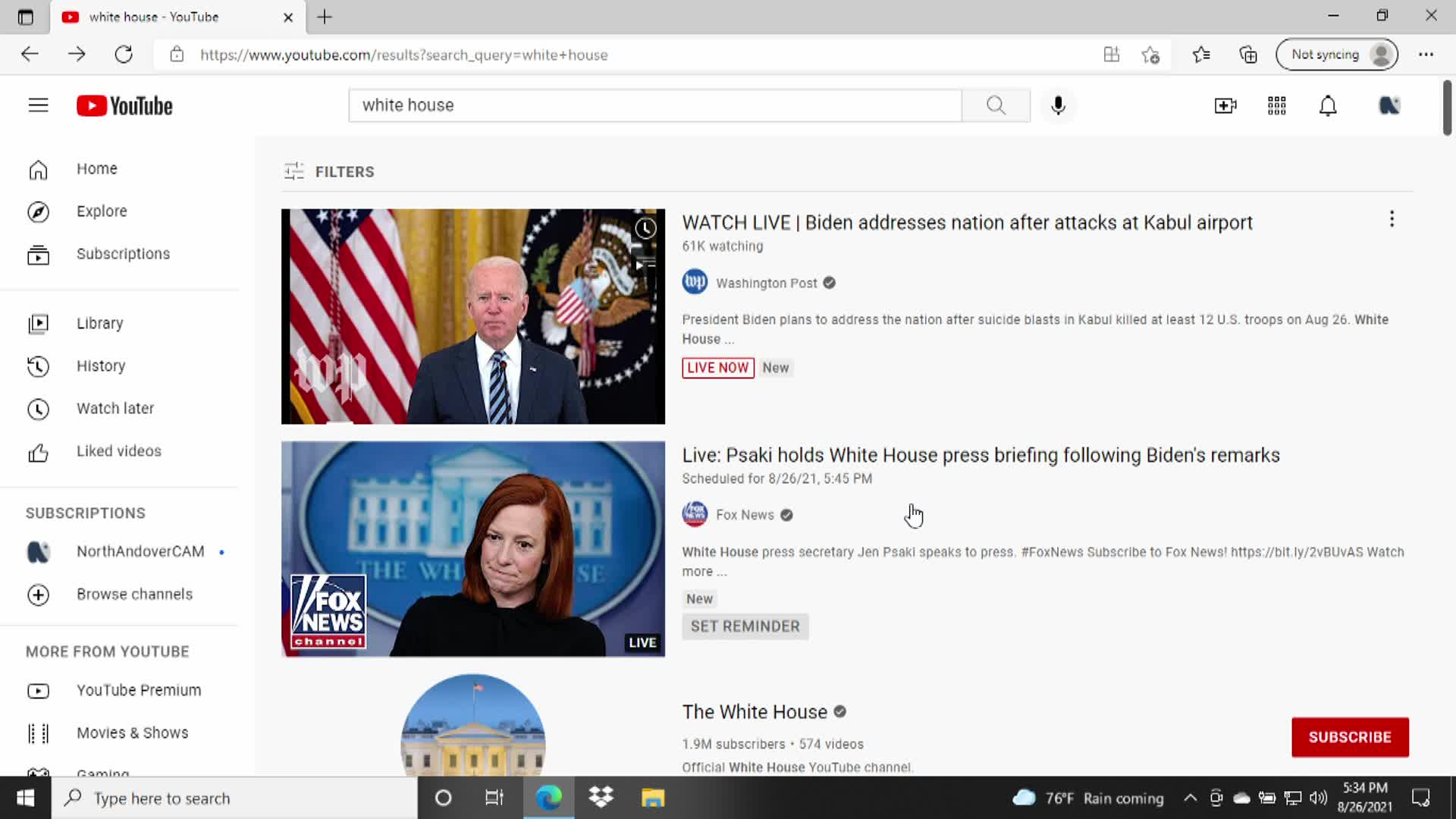Screen dimensions: 1456x819
Task: Close the white house YouTube tab
Action: (x=288, y=17)
